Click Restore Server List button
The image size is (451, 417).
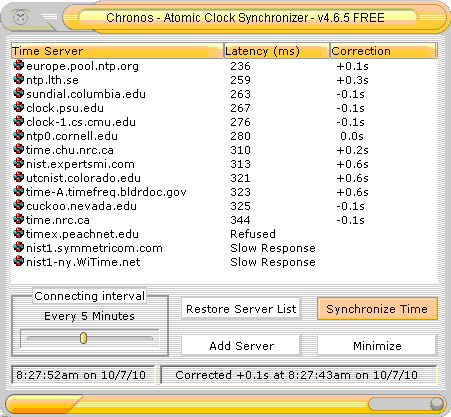tap(241, 309)
